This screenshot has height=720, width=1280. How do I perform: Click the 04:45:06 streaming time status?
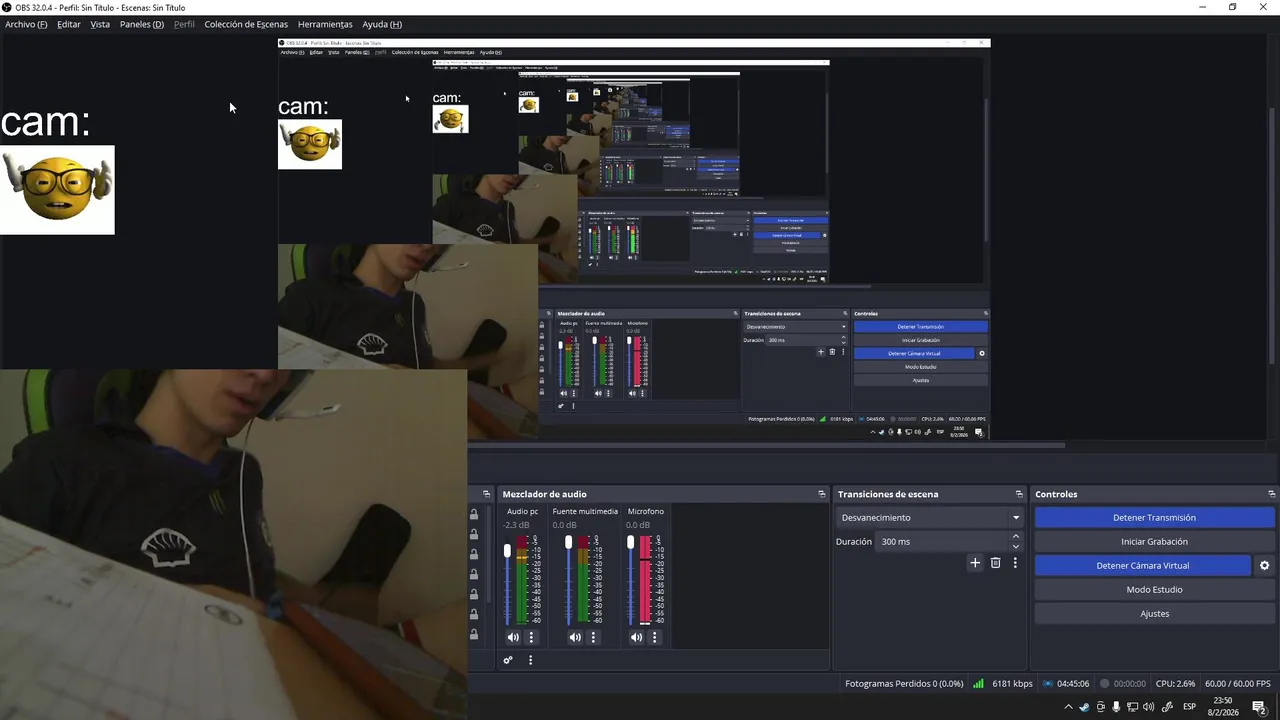(1073, 684)
